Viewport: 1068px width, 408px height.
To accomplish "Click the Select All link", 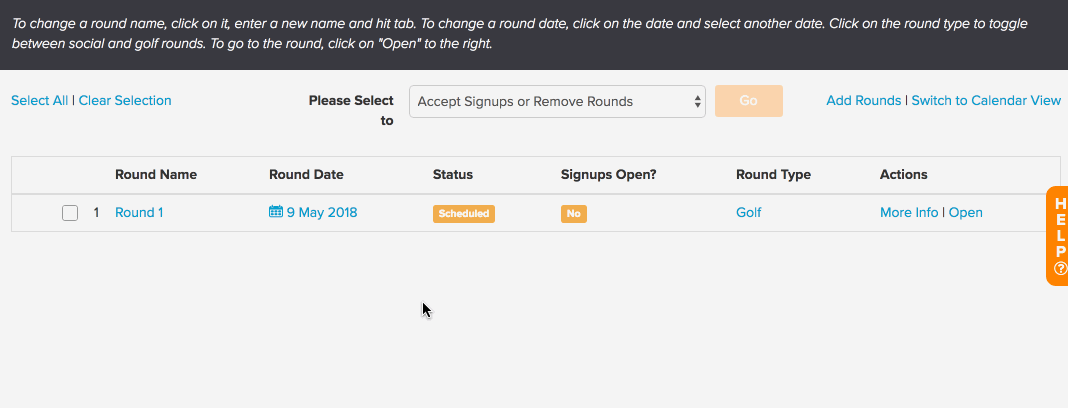I will click(40, 101).
